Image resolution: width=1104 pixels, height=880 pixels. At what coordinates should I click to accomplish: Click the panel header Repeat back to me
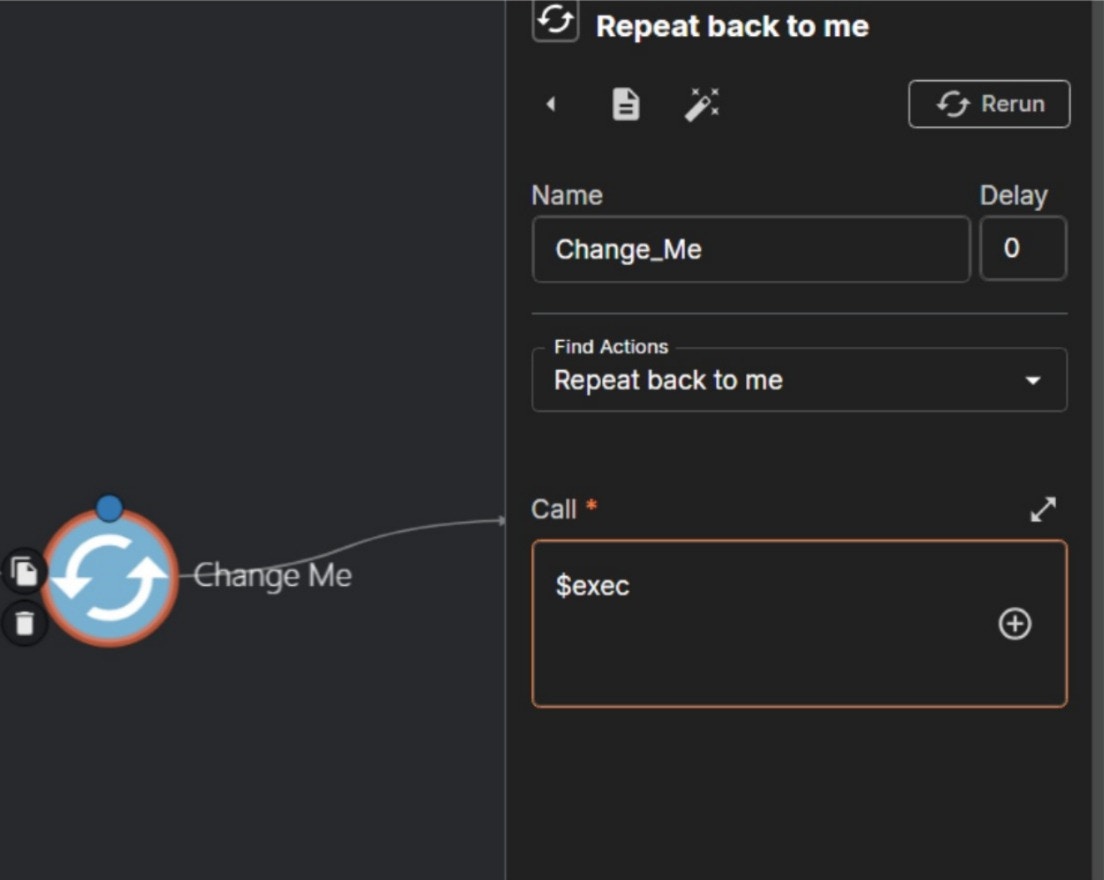coord(731,26)
